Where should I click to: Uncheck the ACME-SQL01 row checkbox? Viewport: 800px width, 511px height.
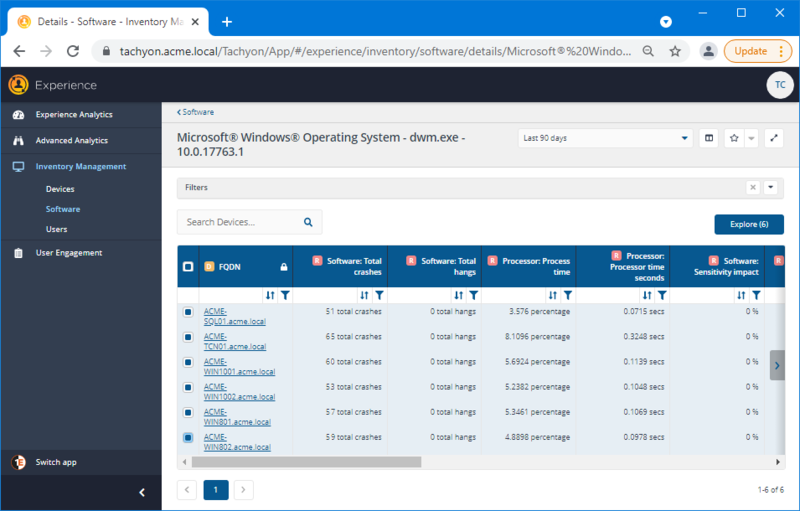click(x=188, y=312)
